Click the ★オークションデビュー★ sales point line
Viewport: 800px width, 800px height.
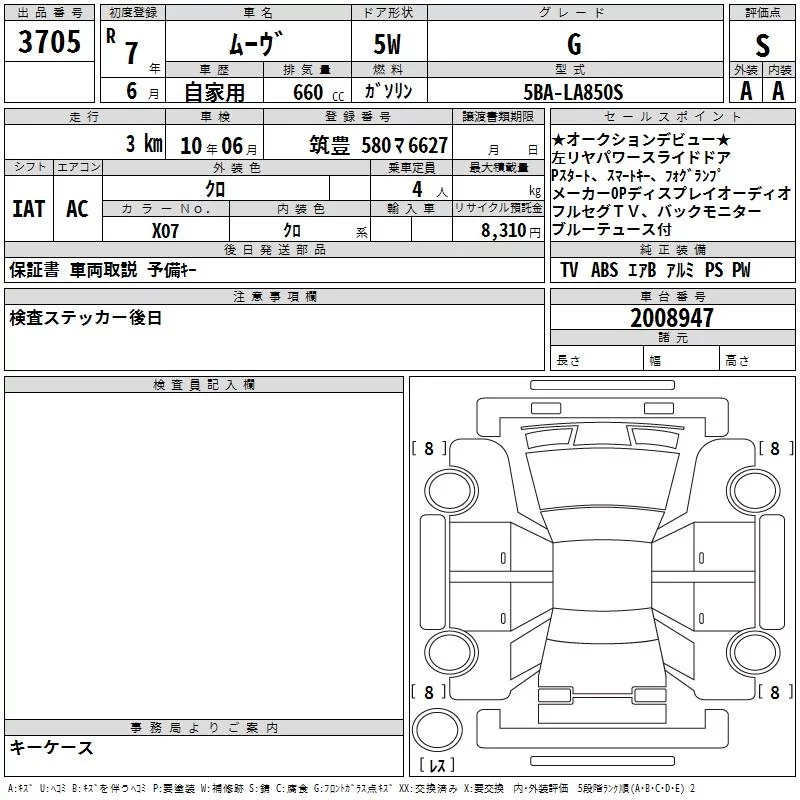tap(641, 139)
